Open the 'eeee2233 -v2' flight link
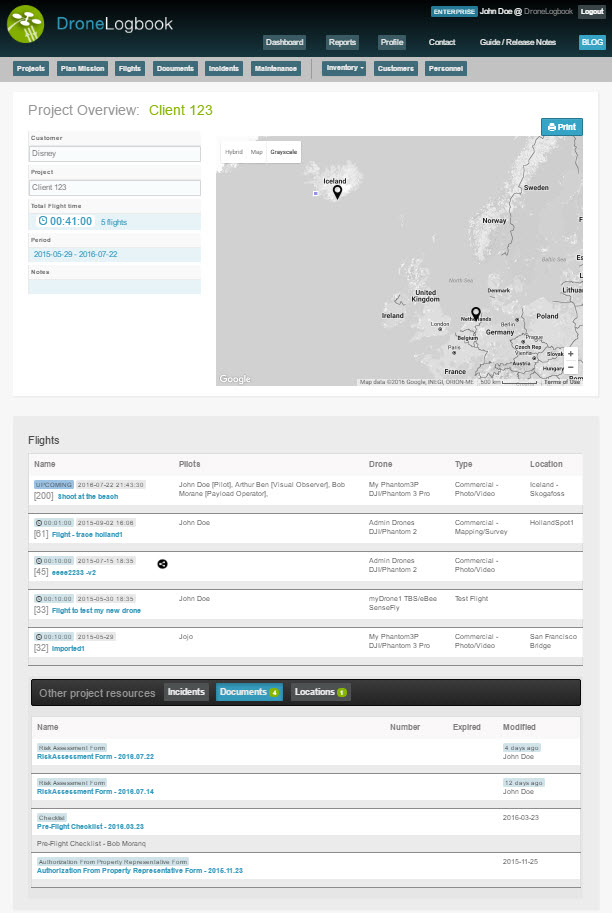Screen dimensions: 612x913 pyautogui.click(x=74, y=573)
